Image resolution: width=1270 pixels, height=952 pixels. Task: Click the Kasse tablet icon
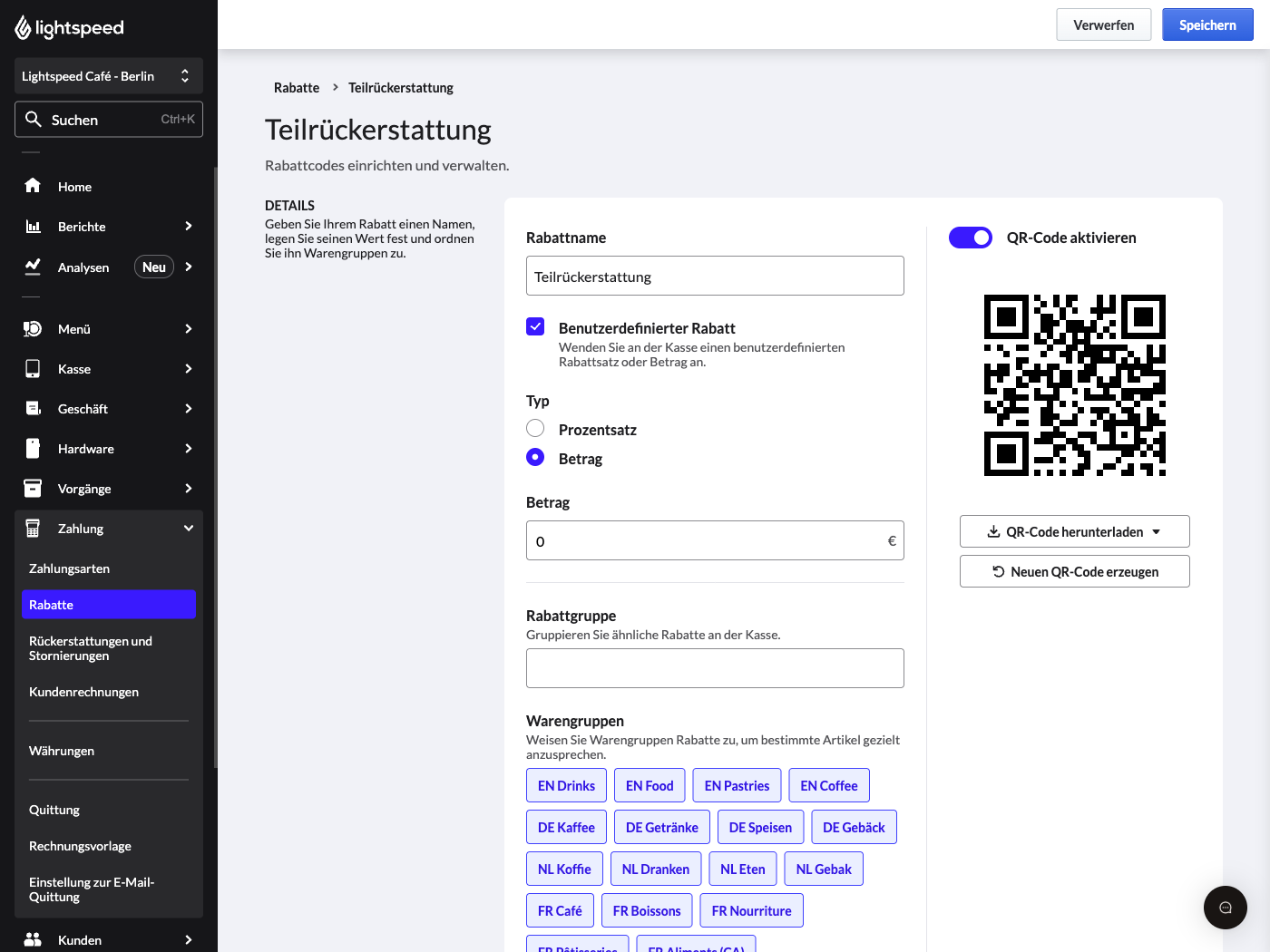pos(33,368)
